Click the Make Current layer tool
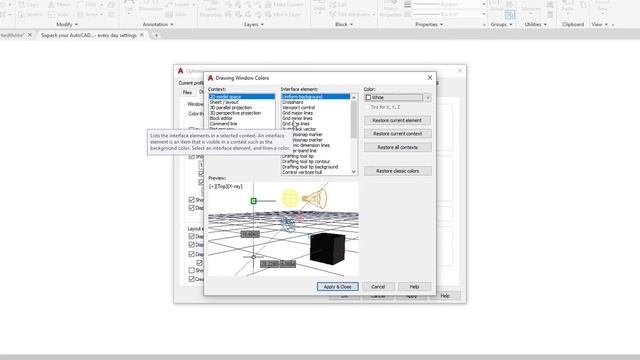The width and height of the screenshot is (640, 360). pos(284,5)
